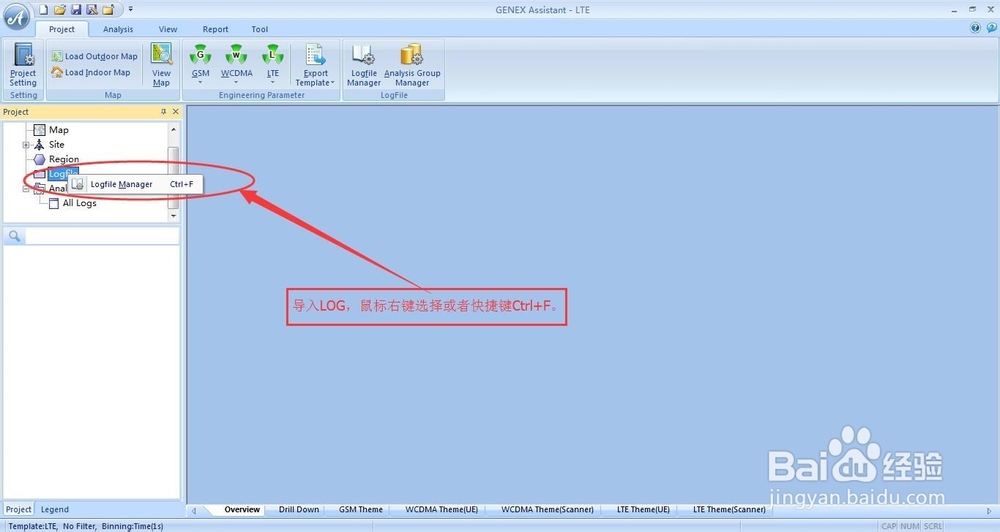Click the project tree scrollbar up arrow
This screenshot has width=1000, height=532.
point(173,129)
